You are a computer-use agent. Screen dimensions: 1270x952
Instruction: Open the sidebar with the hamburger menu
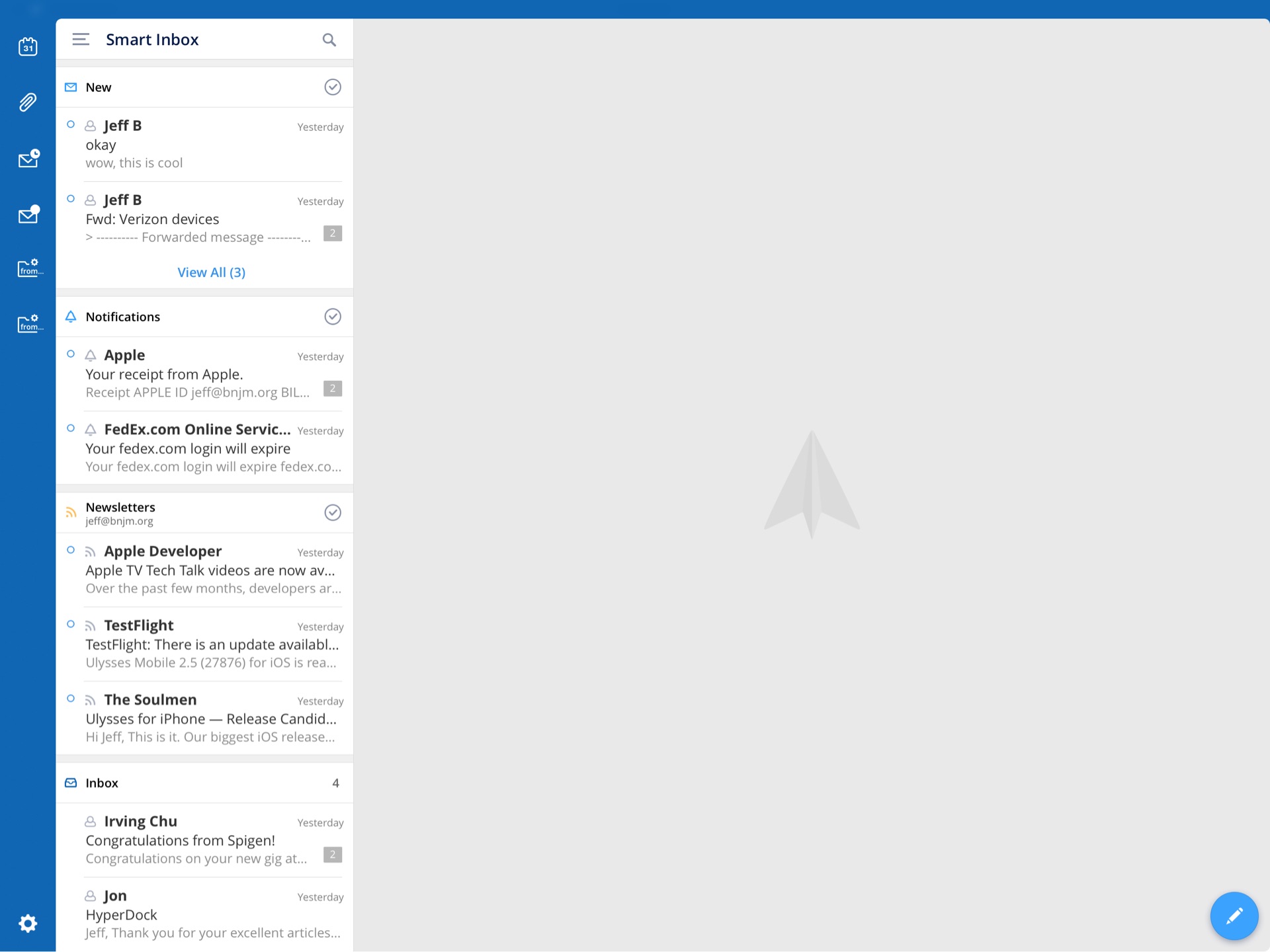click(x=80, y=39)
